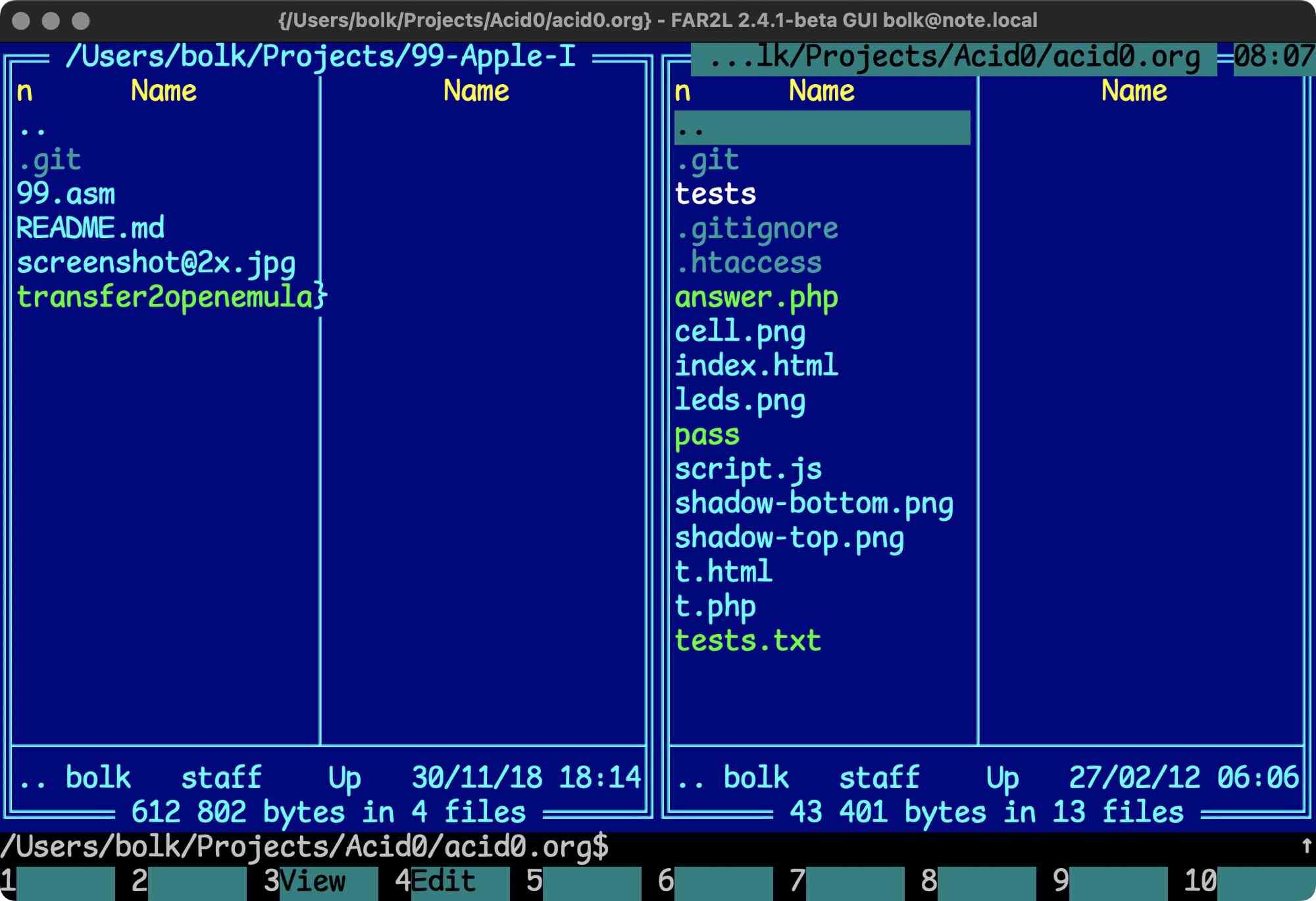Select t.php file
The image size is (1316, 901).
[715, 606]
